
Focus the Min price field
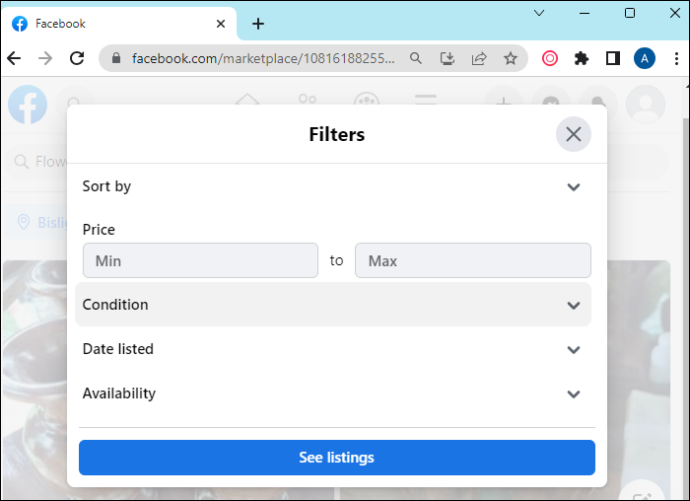[x=200, y=260]
